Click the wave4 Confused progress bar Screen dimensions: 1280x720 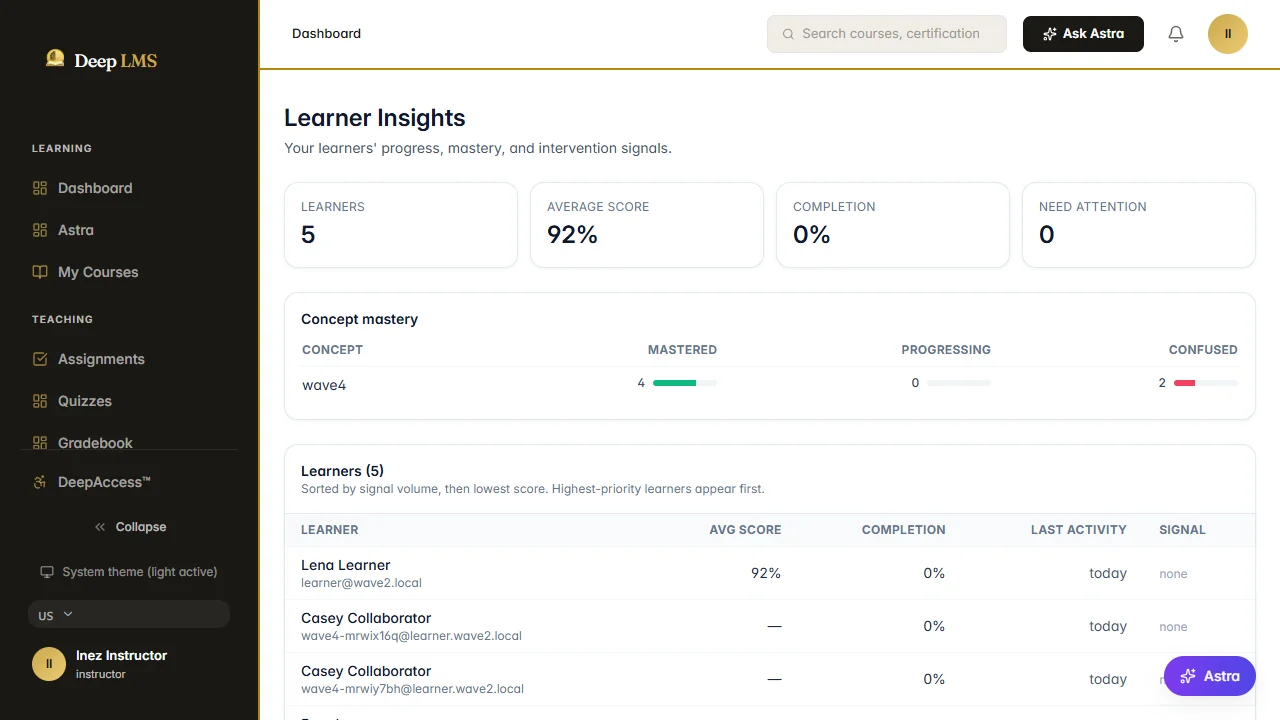pyautogui.click(x=1206, y=383)
